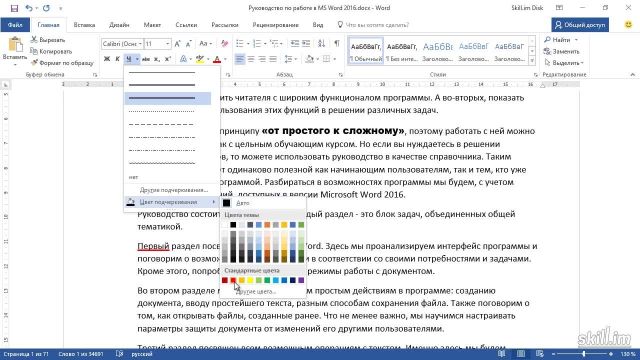Switch to the Рецензирование tab
Image resolution: width=640 pixels, height=360 pixels.
point(276,25)
